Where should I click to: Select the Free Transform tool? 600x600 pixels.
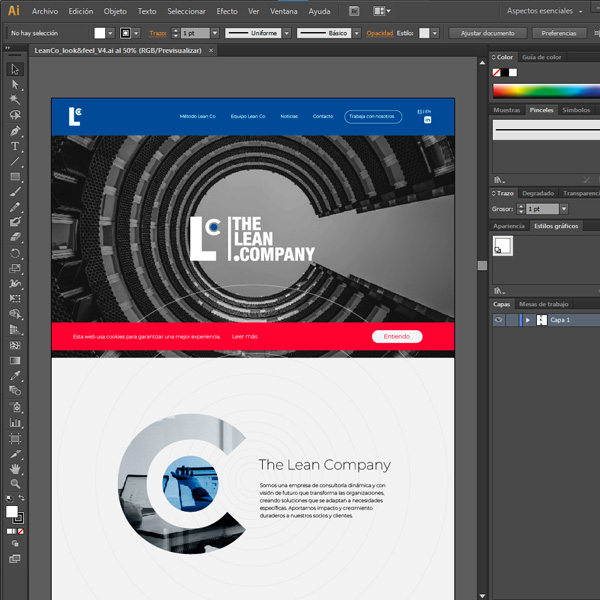tap(15, 298)
